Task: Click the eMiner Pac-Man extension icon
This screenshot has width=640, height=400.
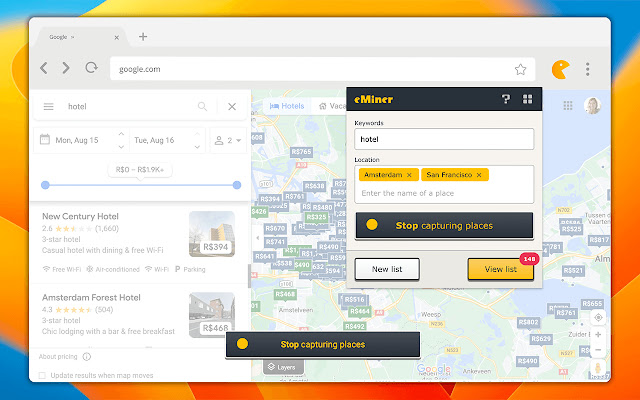Action: 560,69
